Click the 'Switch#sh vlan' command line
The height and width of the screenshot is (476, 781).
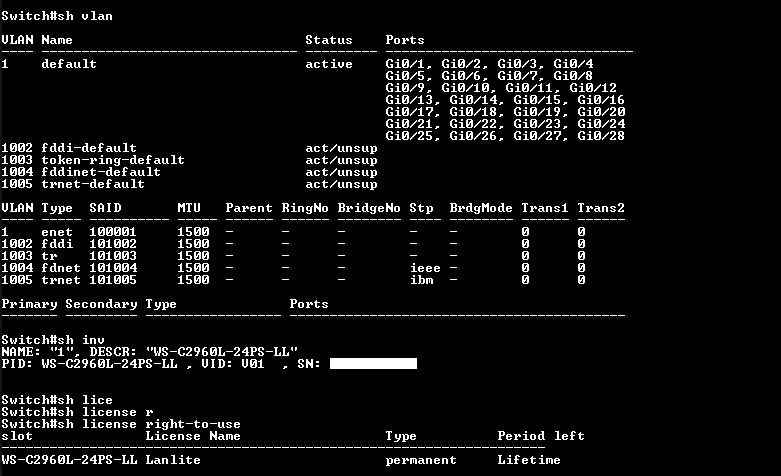57,16
